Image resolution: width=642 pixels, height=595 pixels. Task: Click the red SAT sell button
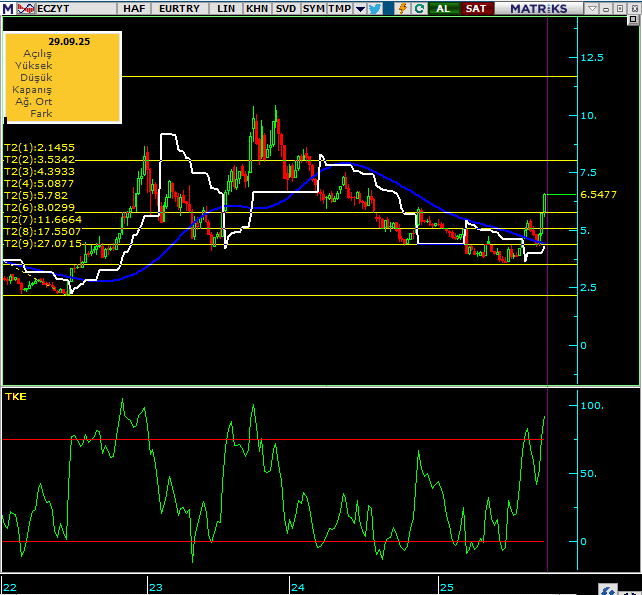(476, 9)
